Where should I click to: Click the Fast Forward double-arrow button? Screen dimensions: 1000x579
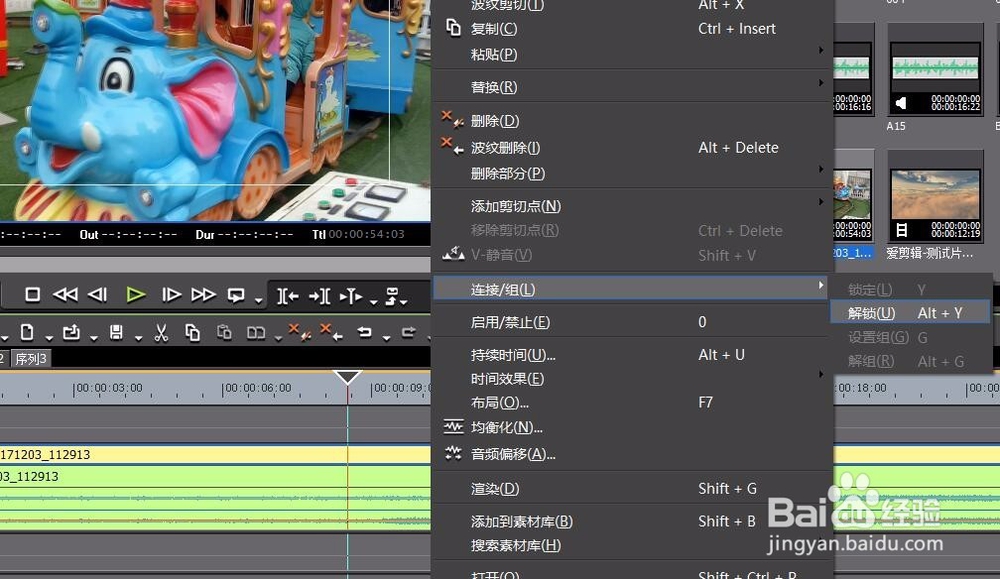point(203,295)
